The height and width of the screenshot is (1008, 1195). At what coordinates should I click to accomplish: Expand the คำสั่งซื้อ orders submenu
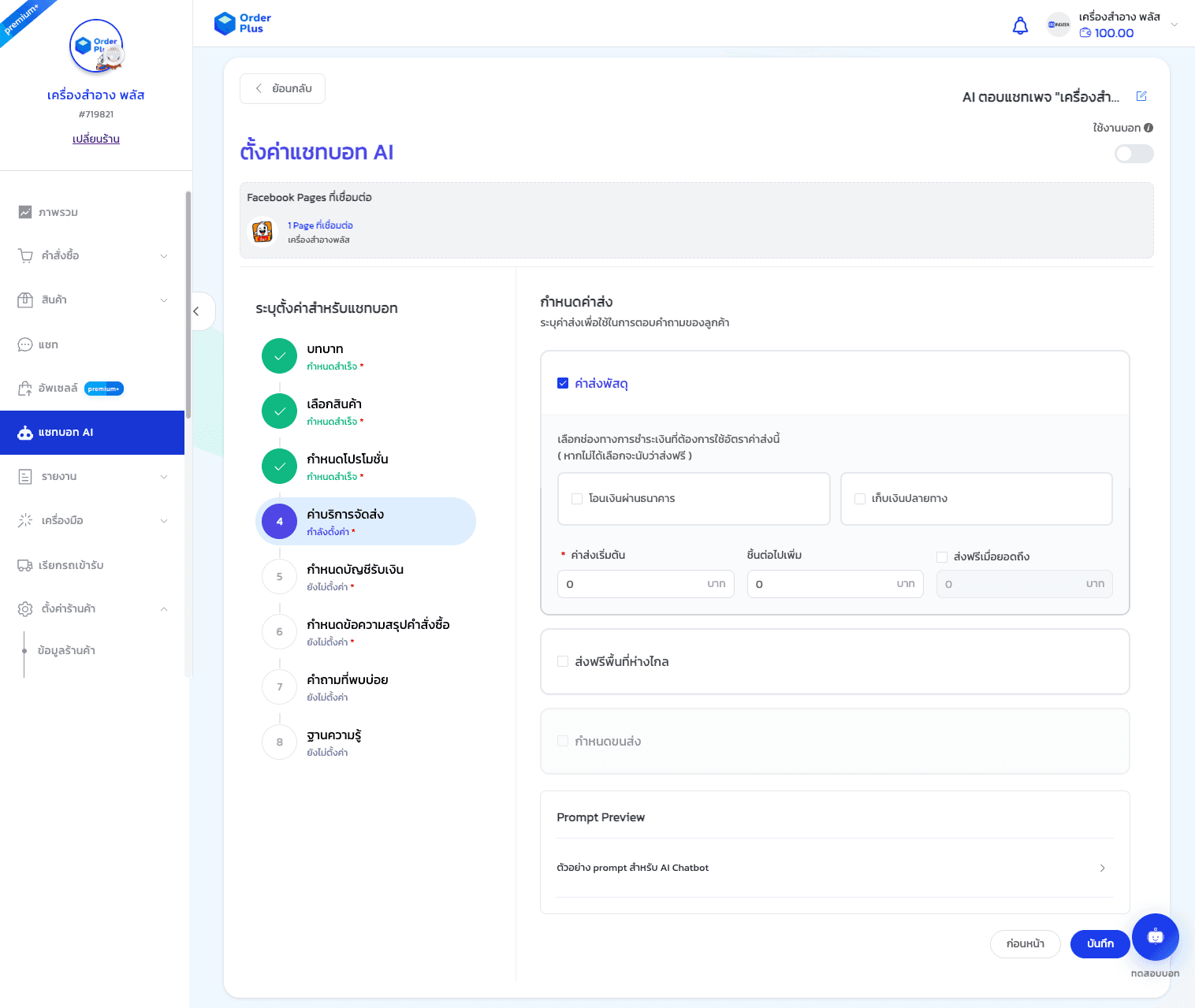(163, 255)
